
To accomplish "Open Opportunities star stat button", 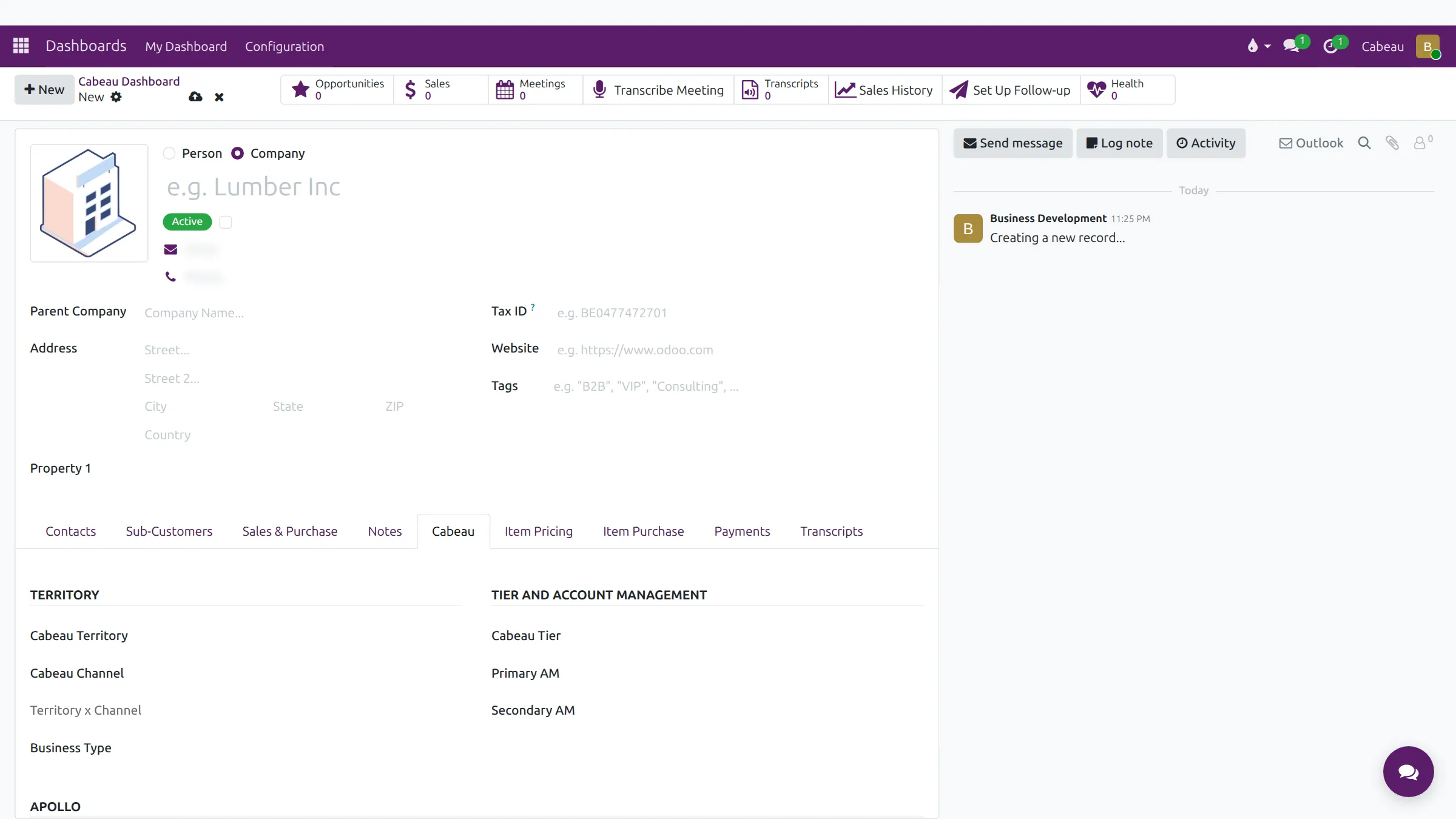I will coord(337,90).
